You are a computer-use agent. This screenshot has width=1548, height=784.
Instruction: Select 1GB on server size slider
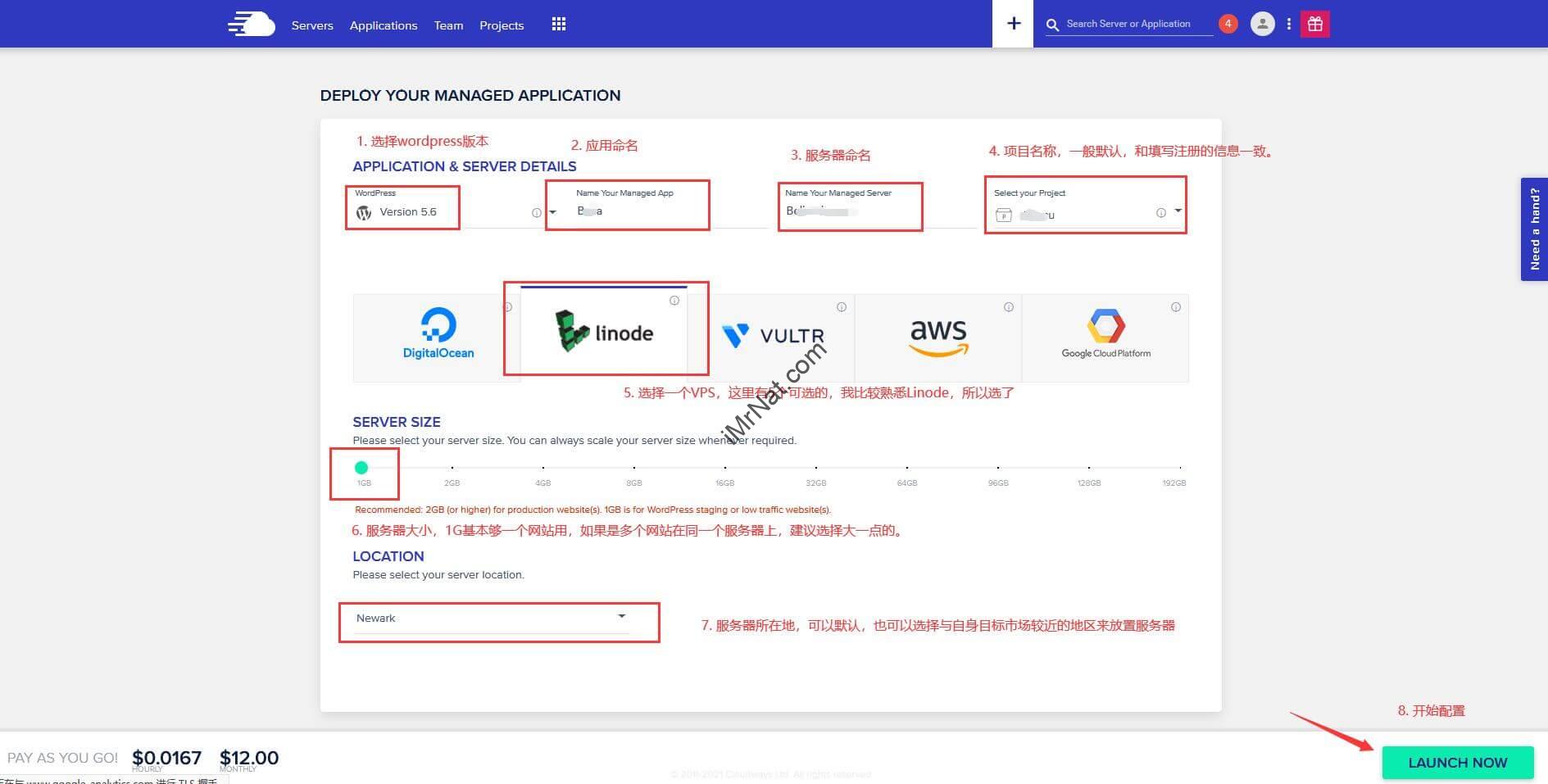361,468
